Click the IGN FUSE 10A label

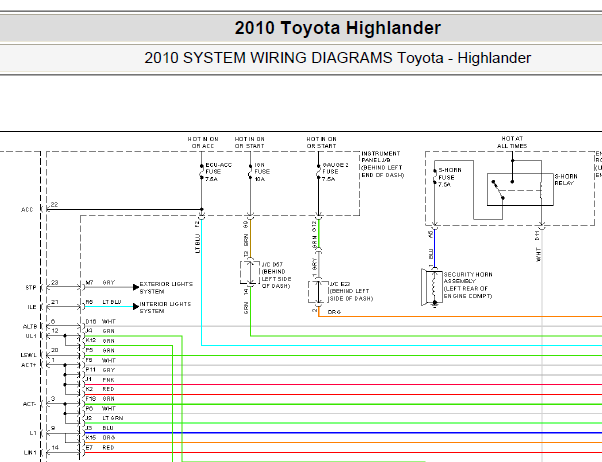tap(262, 172)
